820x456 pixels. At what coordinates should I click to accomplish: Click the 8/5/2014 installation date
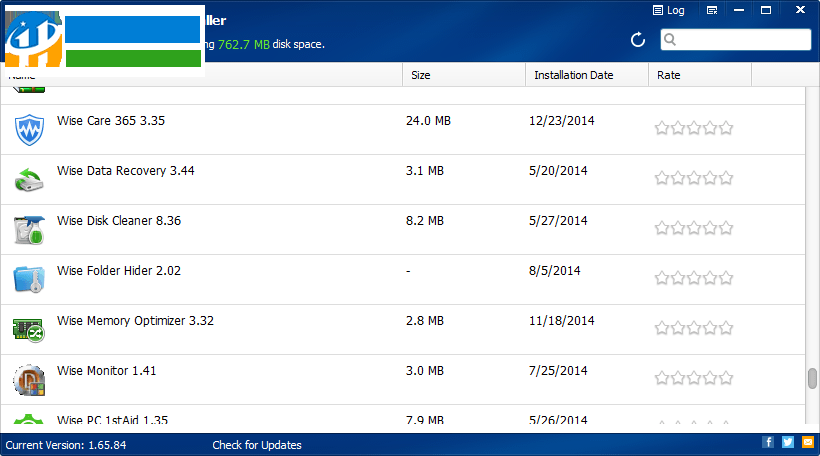click(554, 271)
